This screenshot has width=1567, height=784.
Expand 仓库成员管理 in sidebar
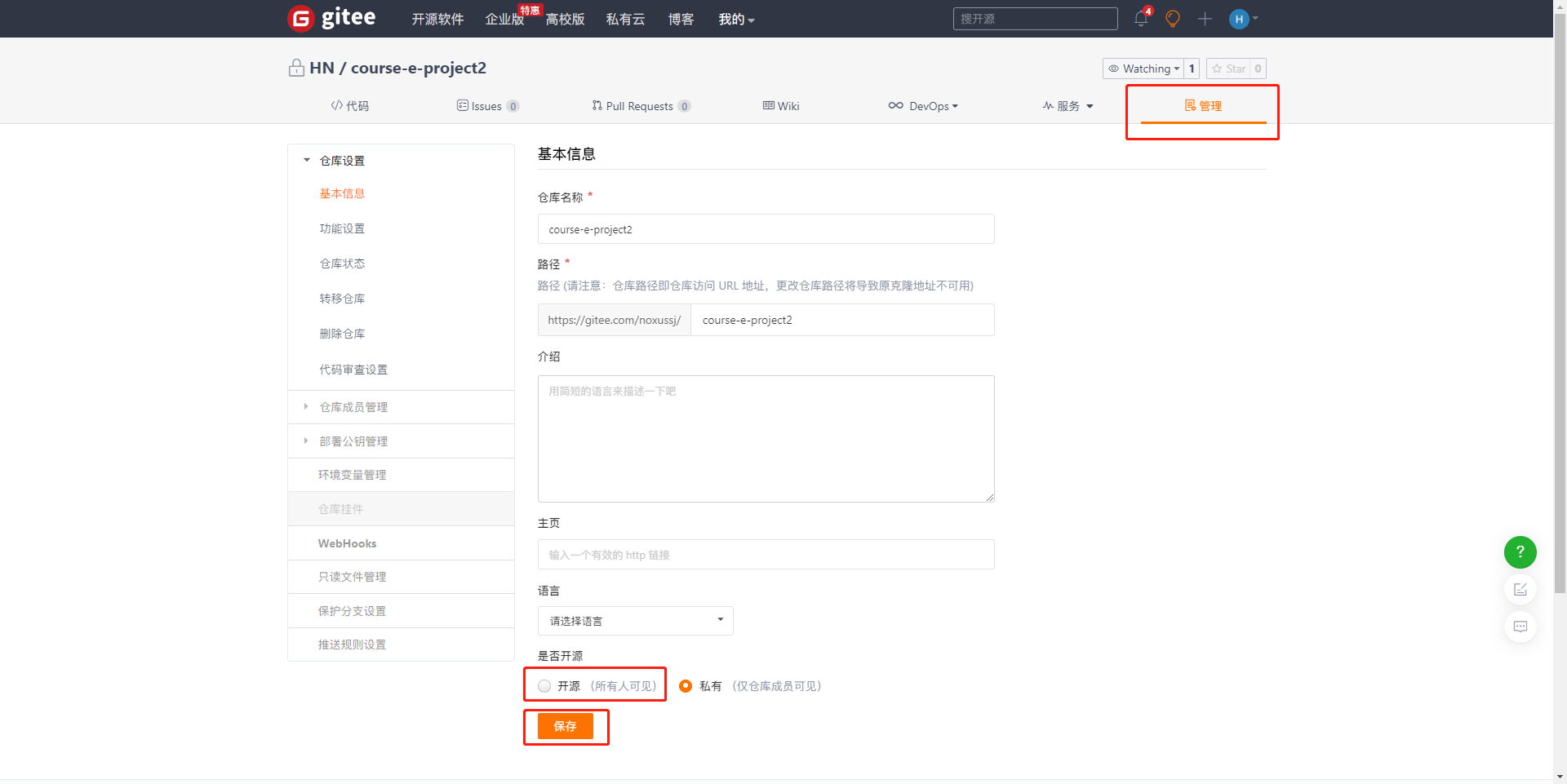click(345, 407)
